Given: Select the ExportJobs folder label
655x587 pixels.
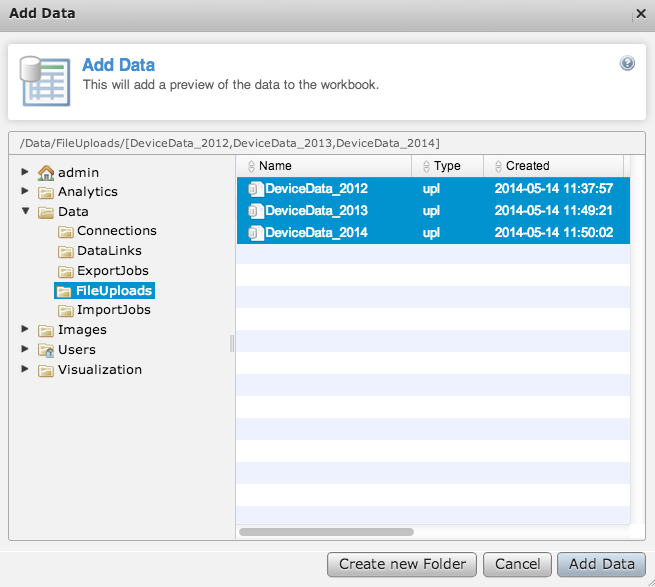Looking at the screenshot, I should [x=113, y=271].
